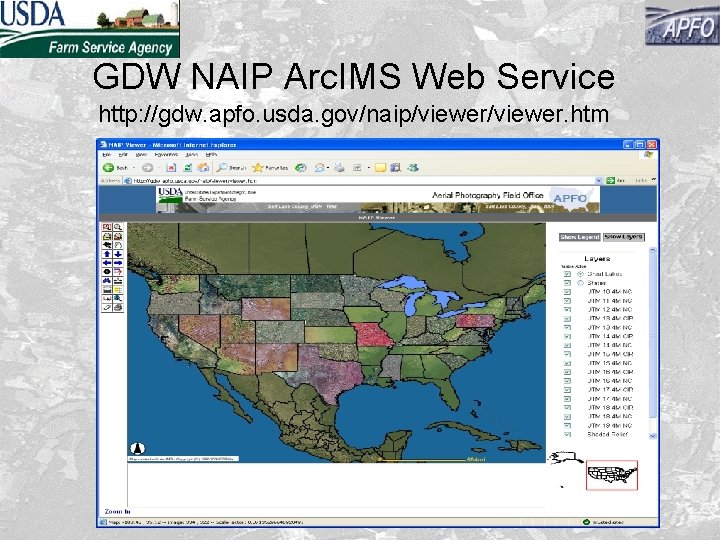Toggle the UTM 19 4M NC checkbox
The height and width of the screenshot is (540, 720).
[567, 425]
